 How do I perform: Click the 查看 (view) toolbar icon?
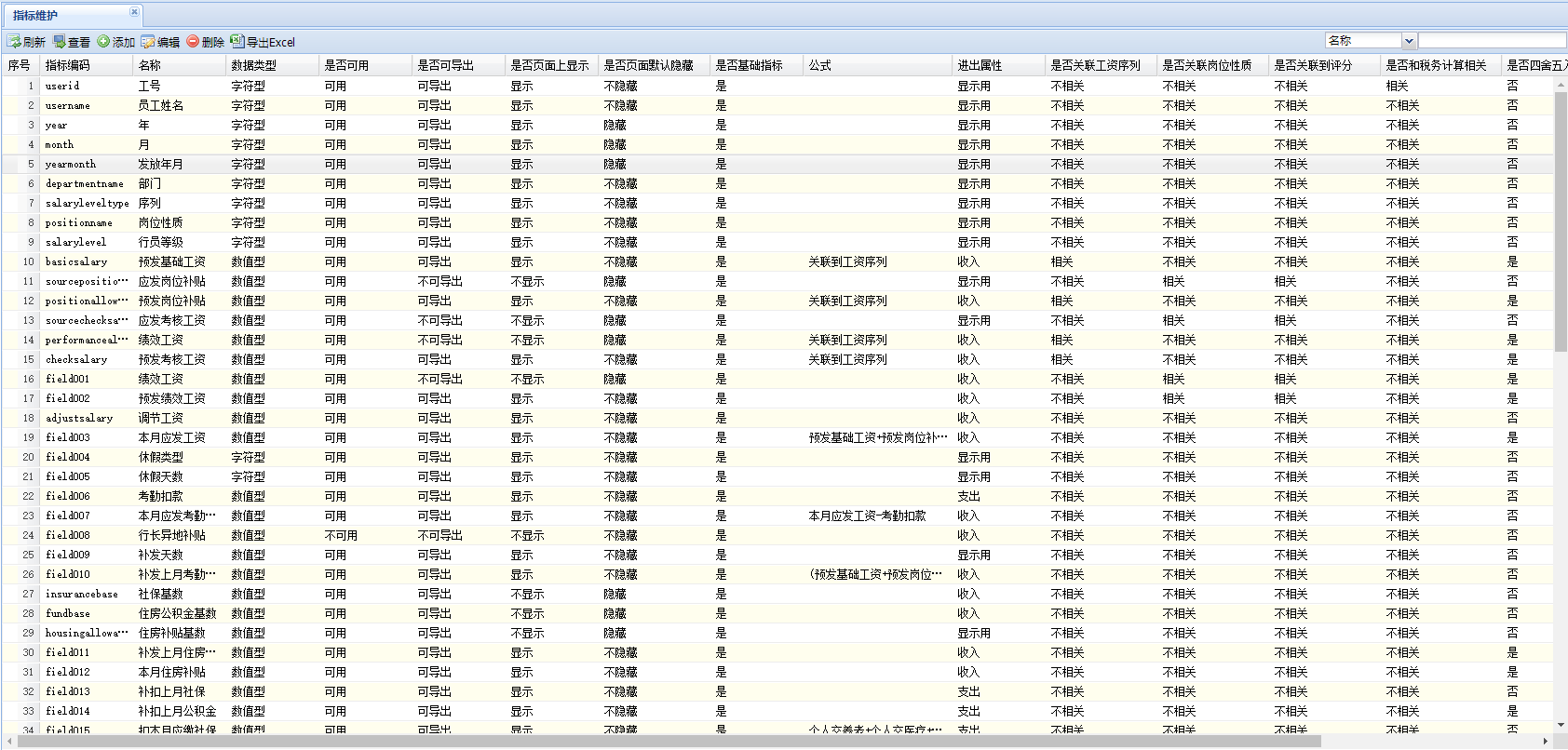coord(60,42)
